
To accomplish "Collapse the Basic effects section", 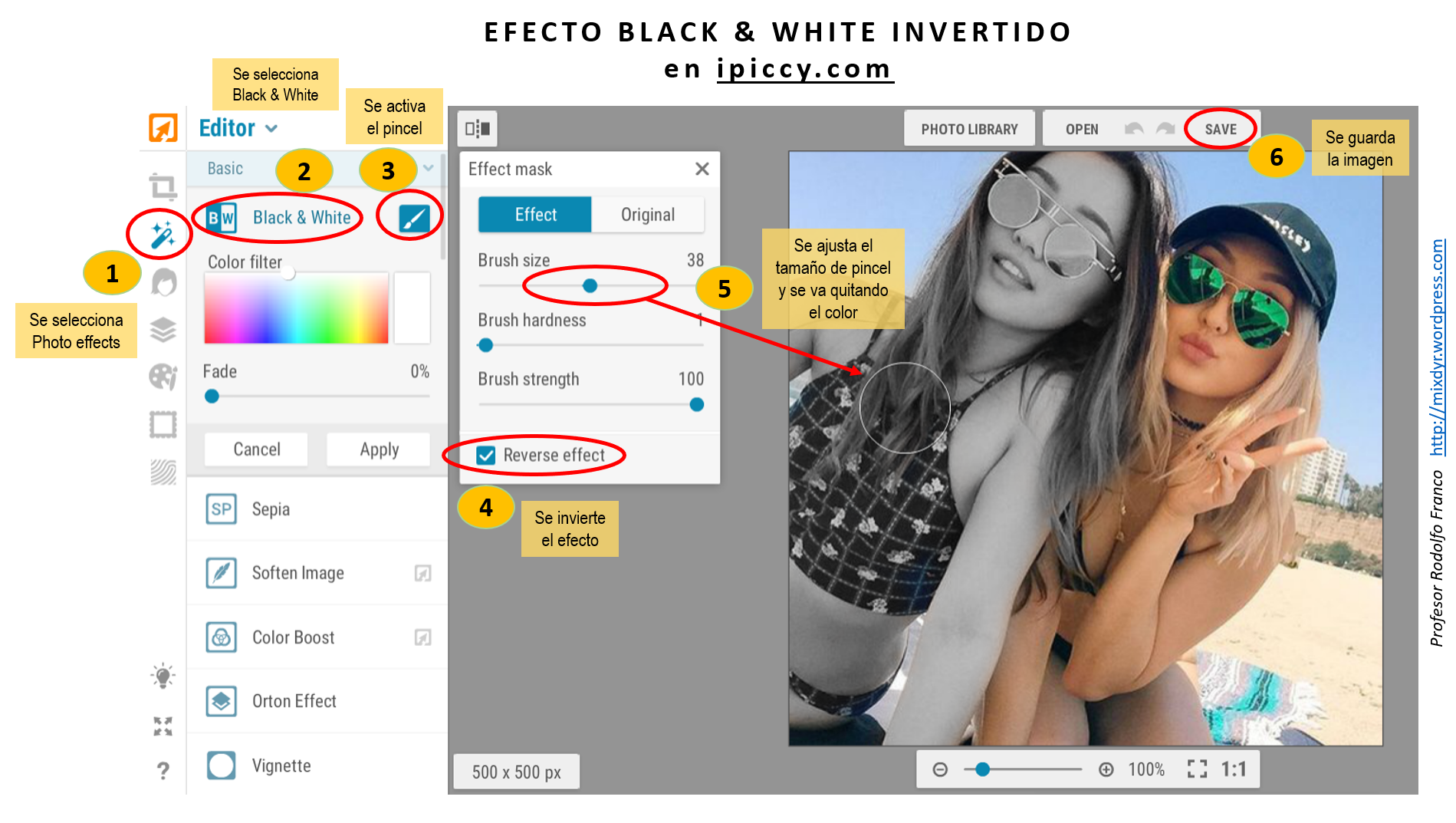I will coord(428,168).
